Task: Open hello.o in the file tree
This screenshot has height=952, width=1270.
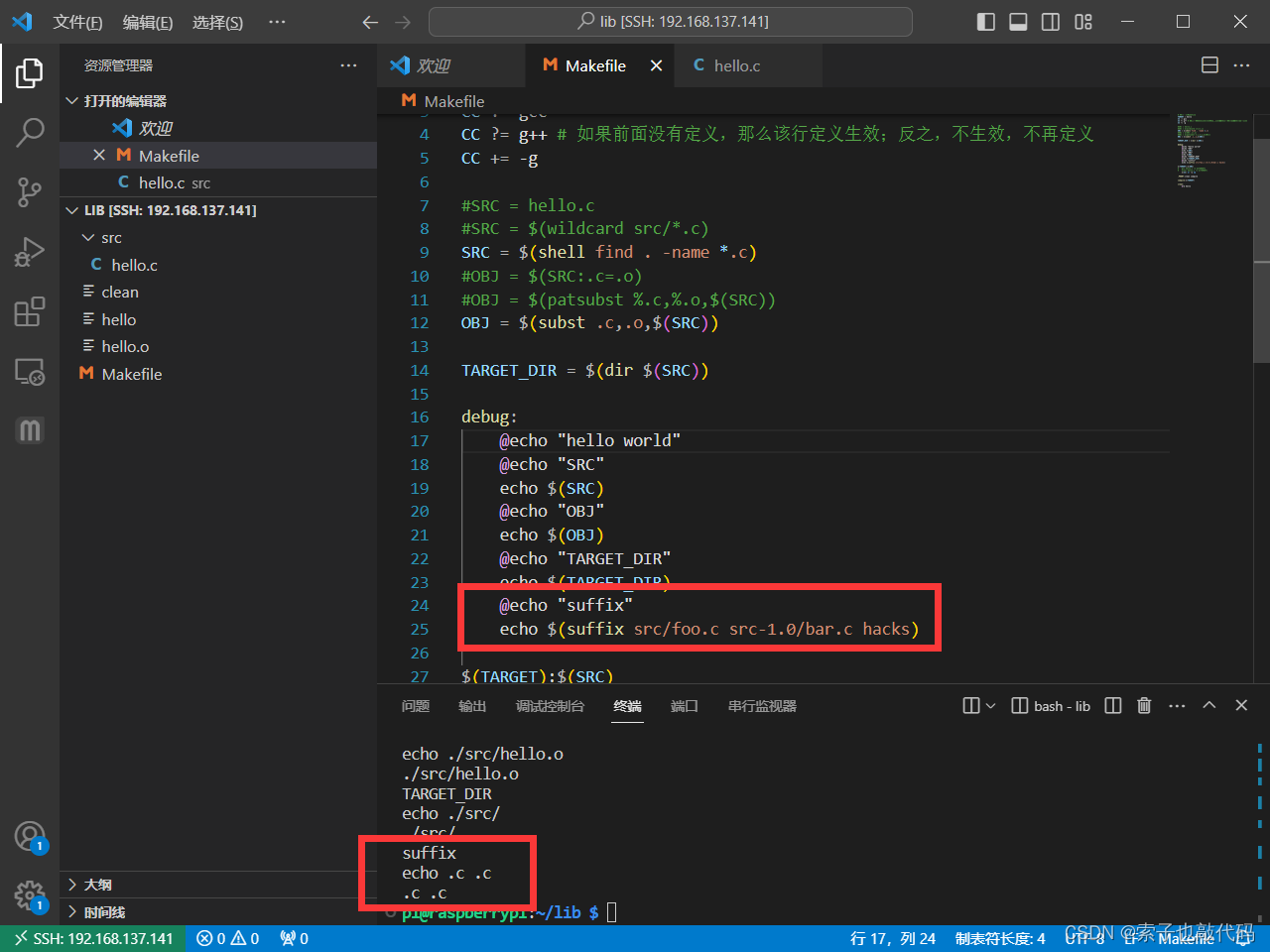Action: (218, 347)
